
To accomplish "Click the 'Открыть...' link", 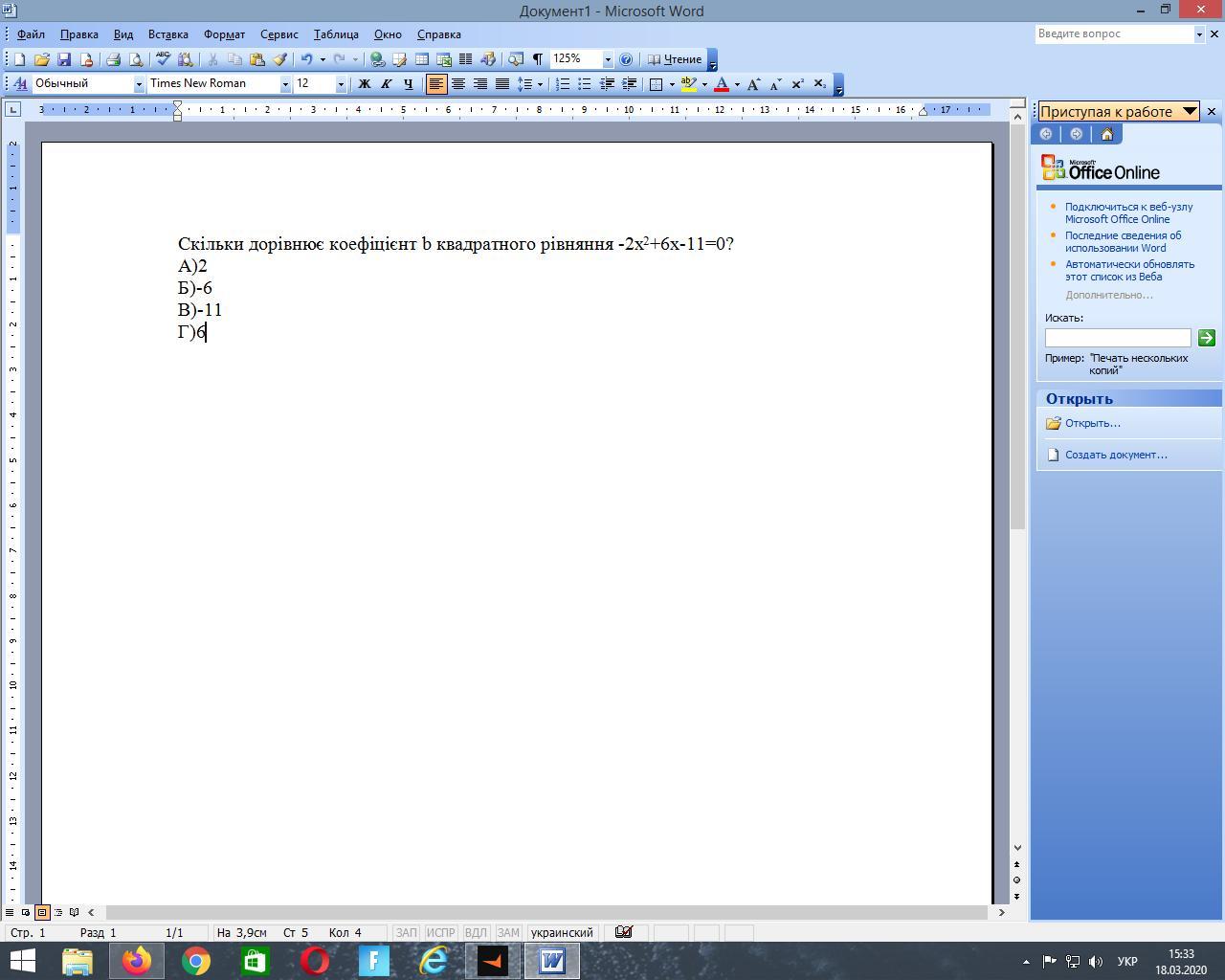I will point(1093,423).
